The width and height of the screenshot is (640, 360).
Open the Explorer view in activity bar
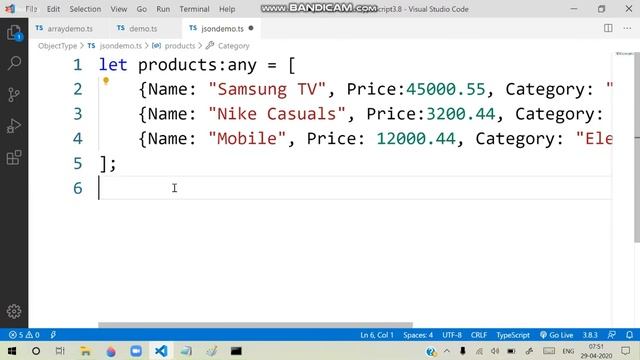(14, 33)
